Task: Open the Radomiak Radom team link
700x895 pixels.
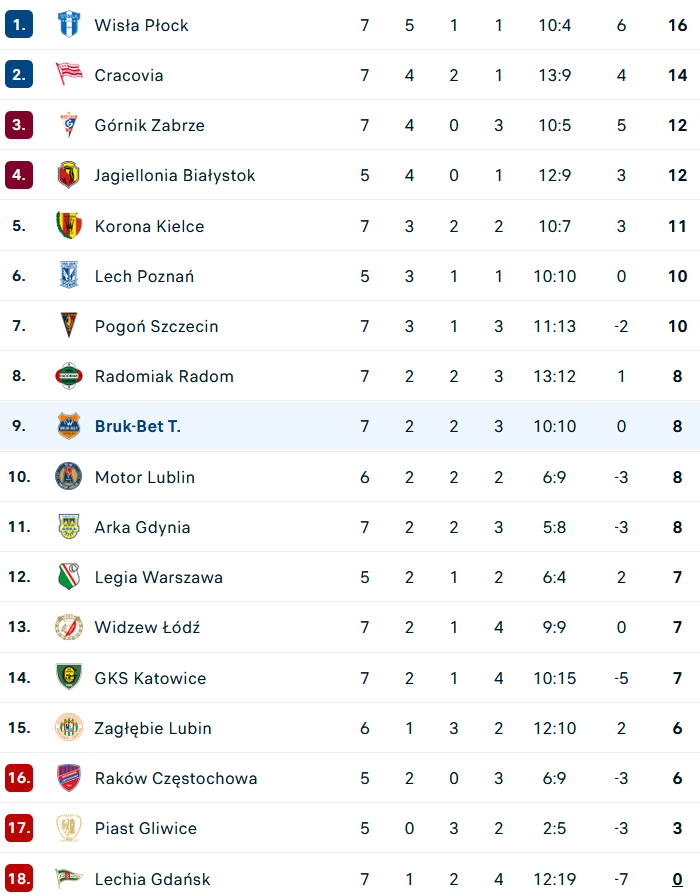Action: pos(164,376)
